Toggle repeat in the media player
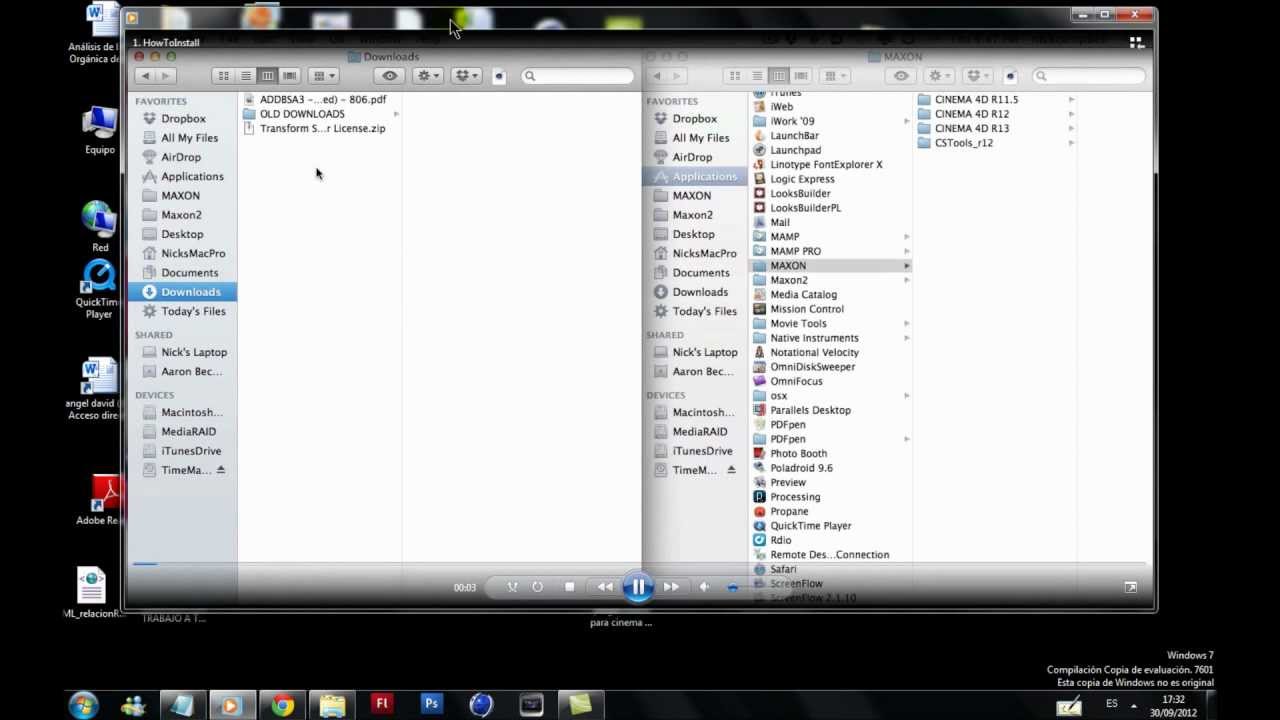Screen dimensions: 1280x720 (538, 587)
